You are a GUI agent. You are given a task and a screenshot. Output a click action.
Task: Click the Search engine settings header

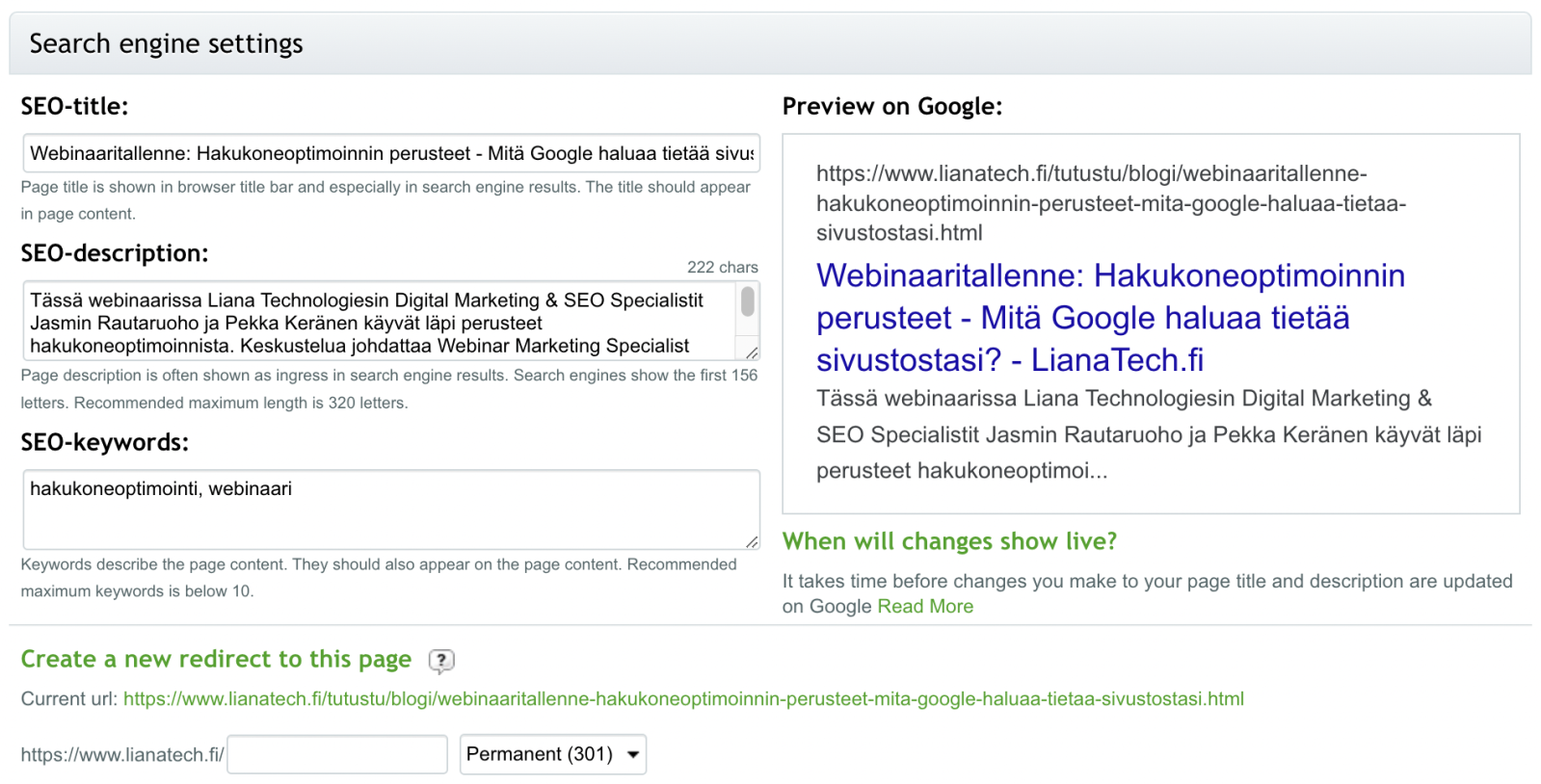click(x=166, y=44)
